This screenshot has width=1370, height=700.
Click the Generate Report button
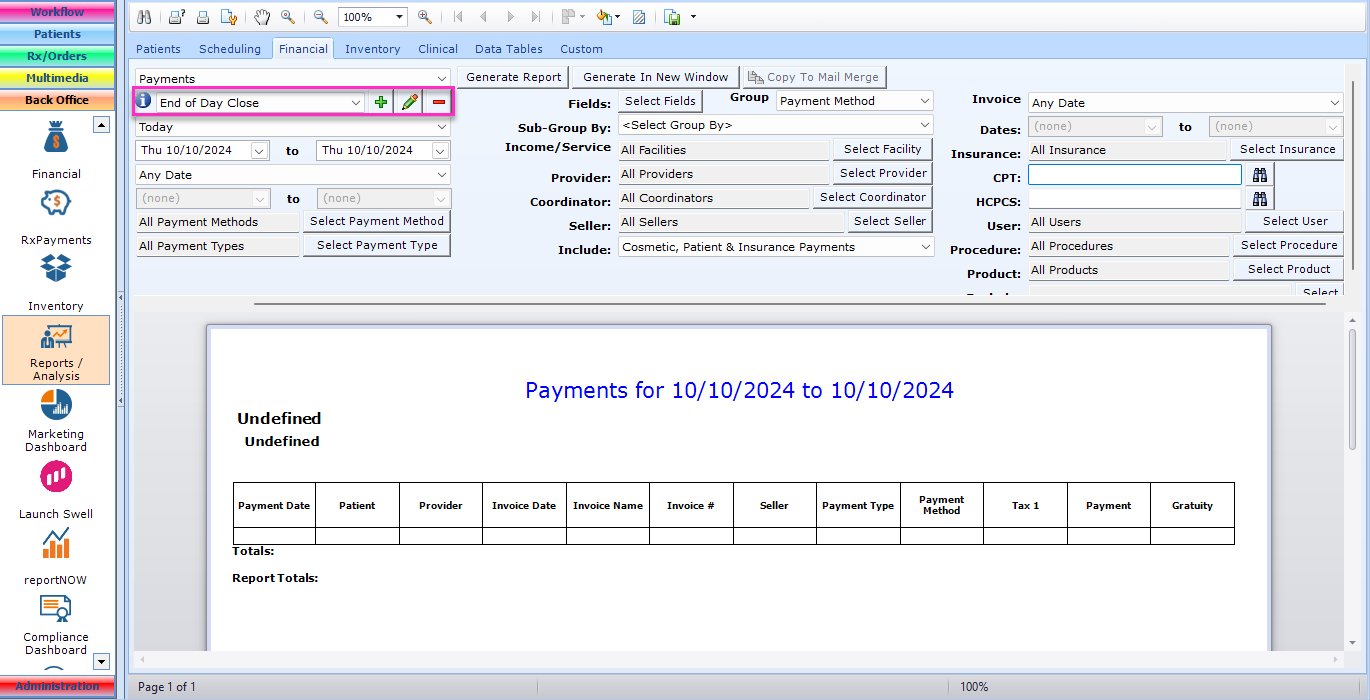point(512,76)
